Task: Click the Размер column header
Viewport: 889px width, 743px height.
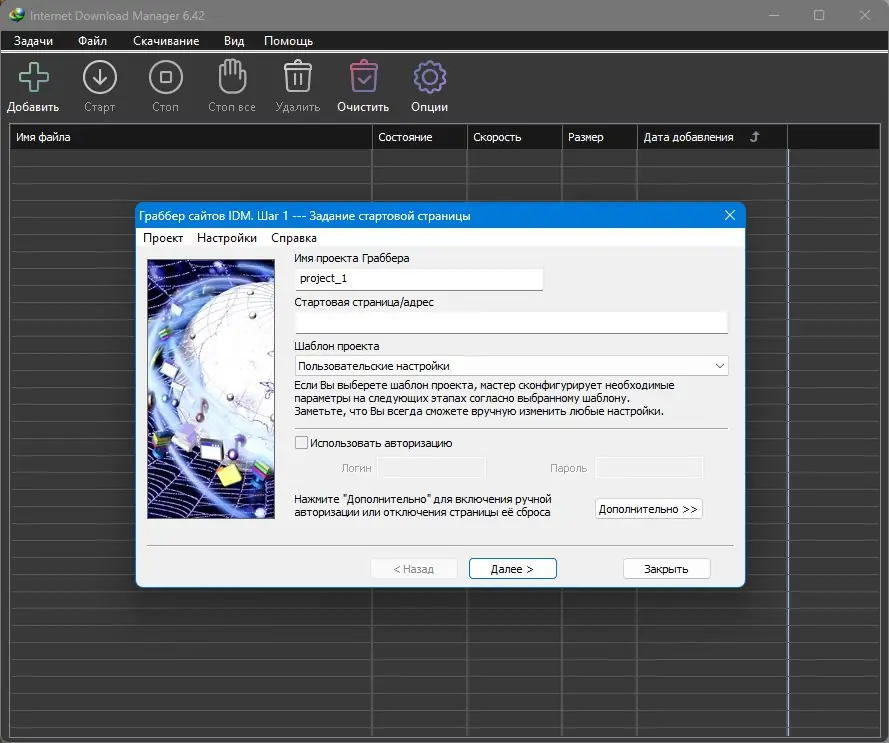Action: 599,137
